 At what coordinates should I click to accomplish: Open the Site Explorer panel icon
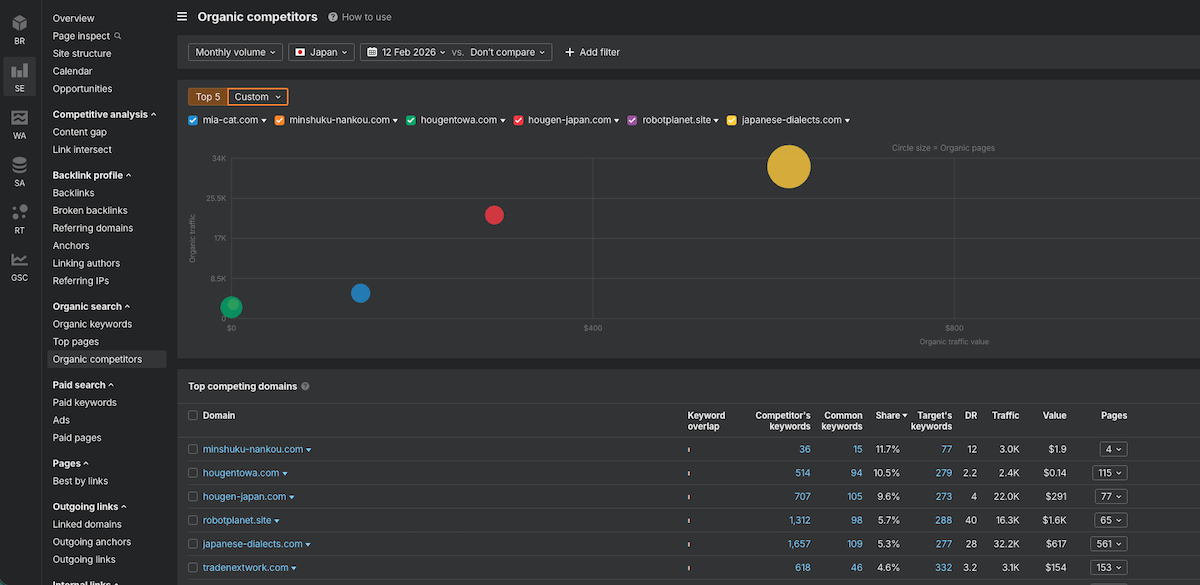click(18, 71)
